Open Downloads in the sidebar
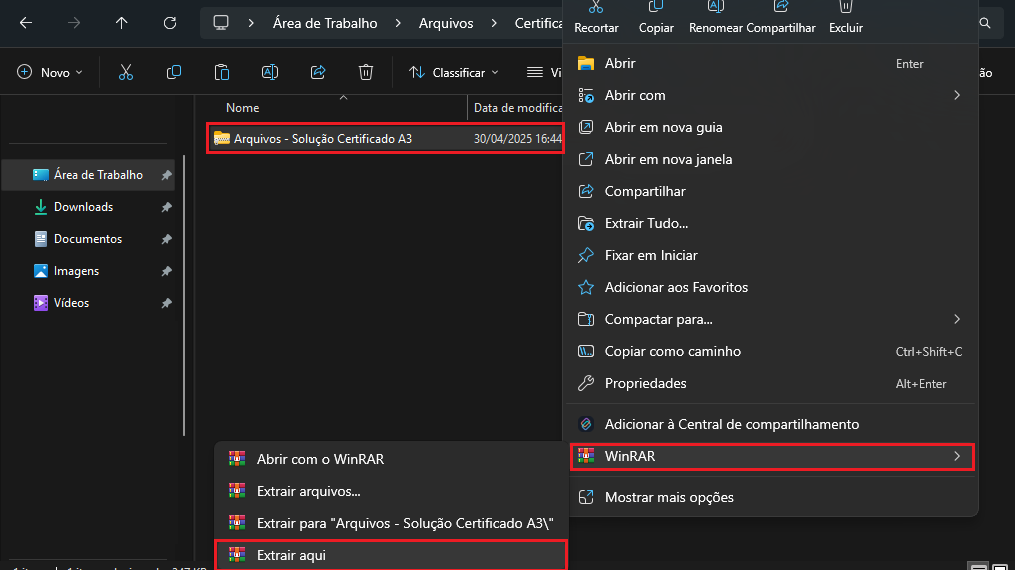The height and width of the screenshot is (570, 1015). point(83,207)
